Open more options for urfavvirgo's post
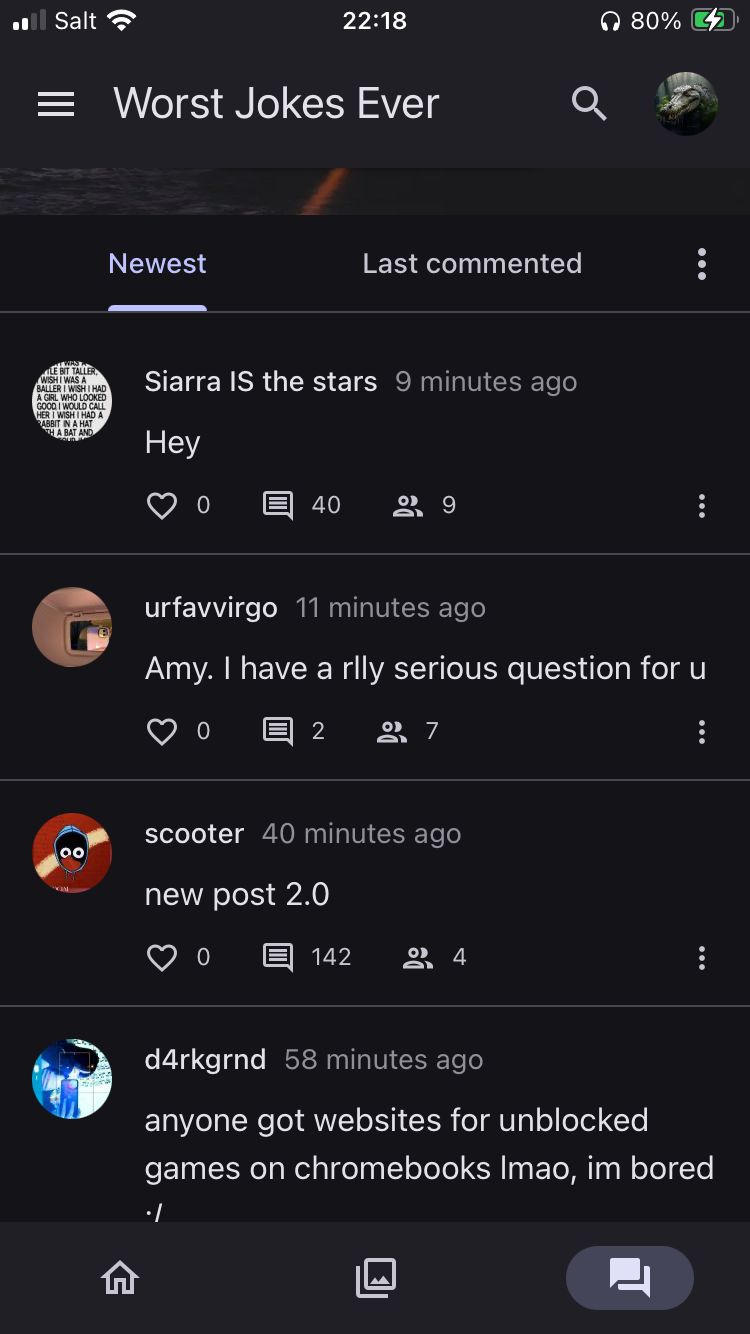Image resolution: width=750 pixels, height=1334 pixels. tap(702, 731)
